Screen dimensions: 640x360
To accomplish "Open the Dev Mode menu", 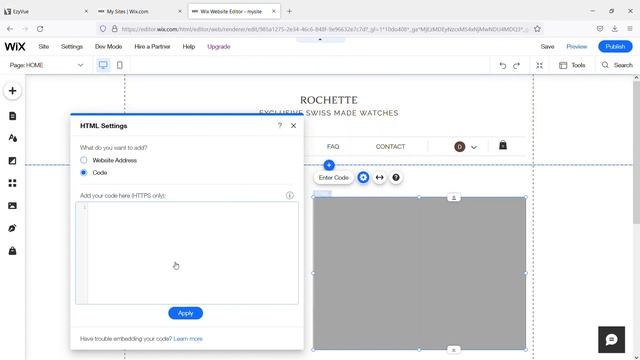I will (x=109, y=47).
